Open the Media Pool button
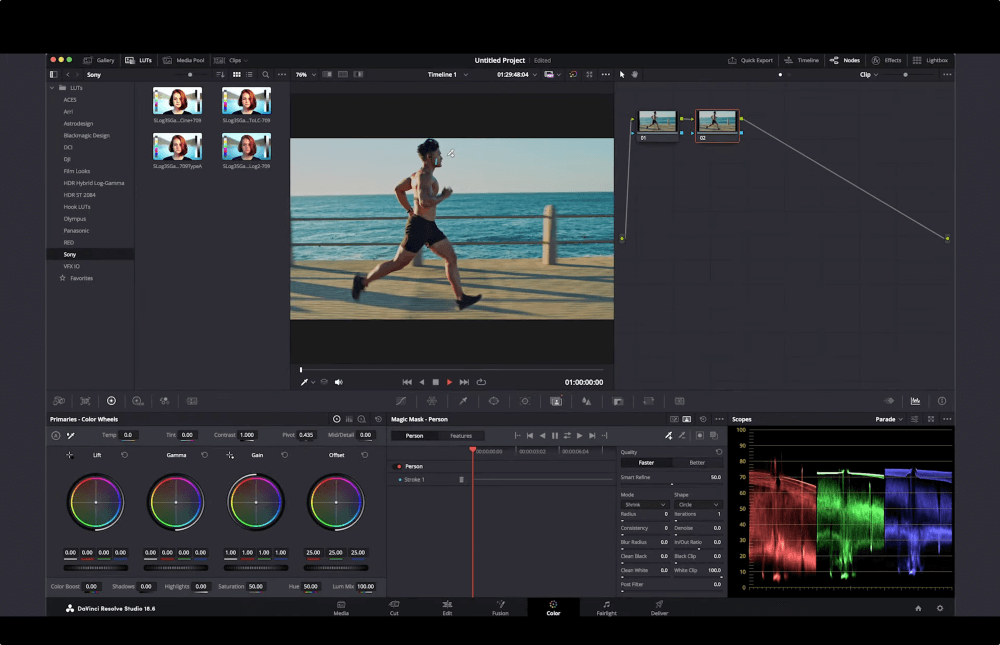1000x645 pixels. click(184, 61)
